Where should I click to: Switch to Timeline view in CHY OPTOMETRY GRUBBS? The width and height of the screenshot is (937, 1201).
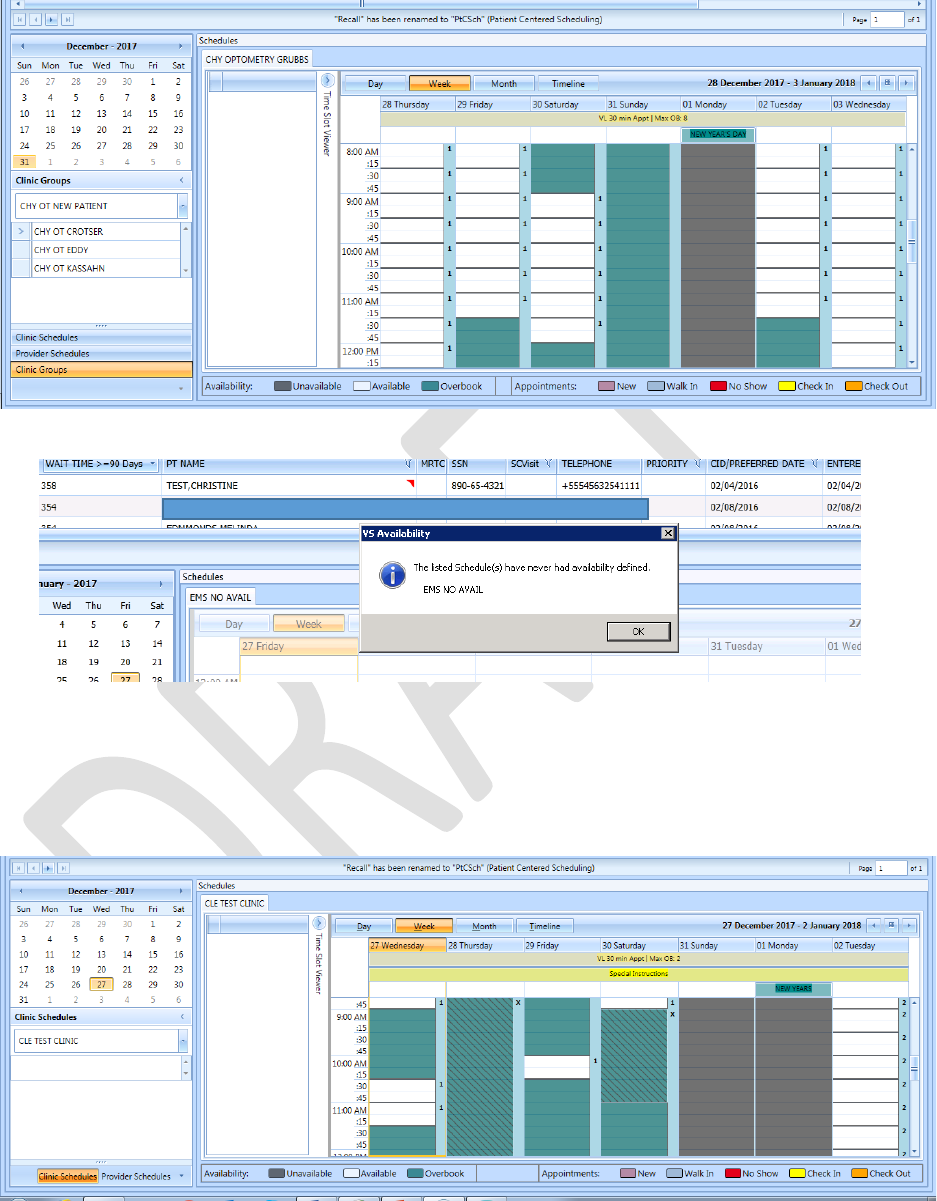(568, 84)
